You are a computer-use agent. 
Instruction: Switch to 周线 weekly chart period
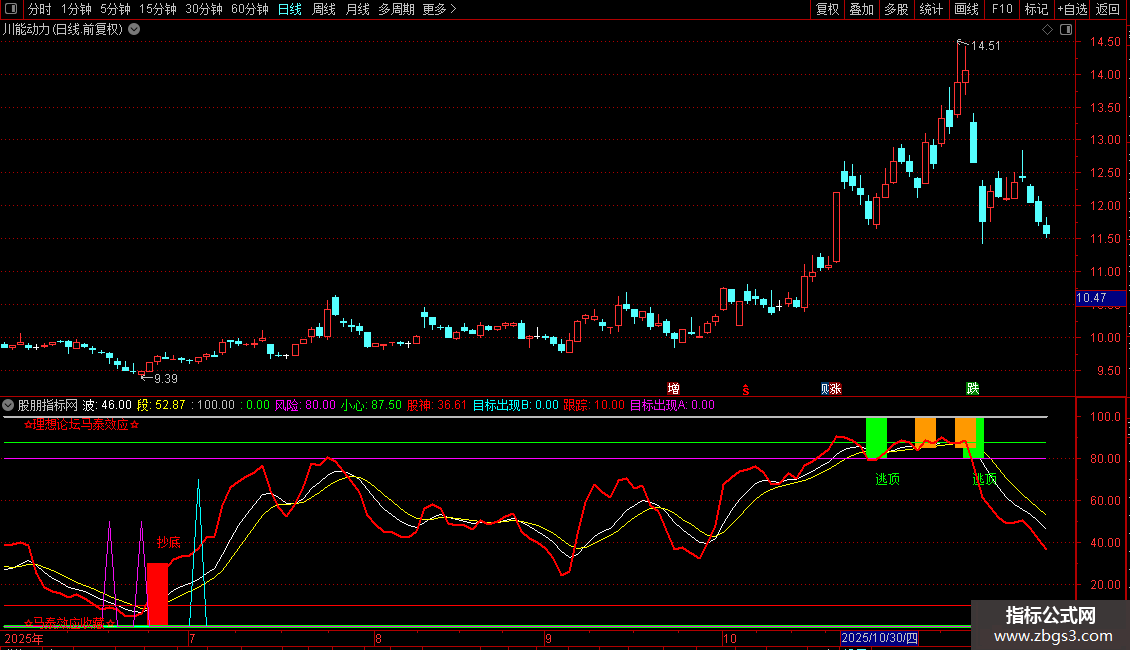click(x=324, y=9)
